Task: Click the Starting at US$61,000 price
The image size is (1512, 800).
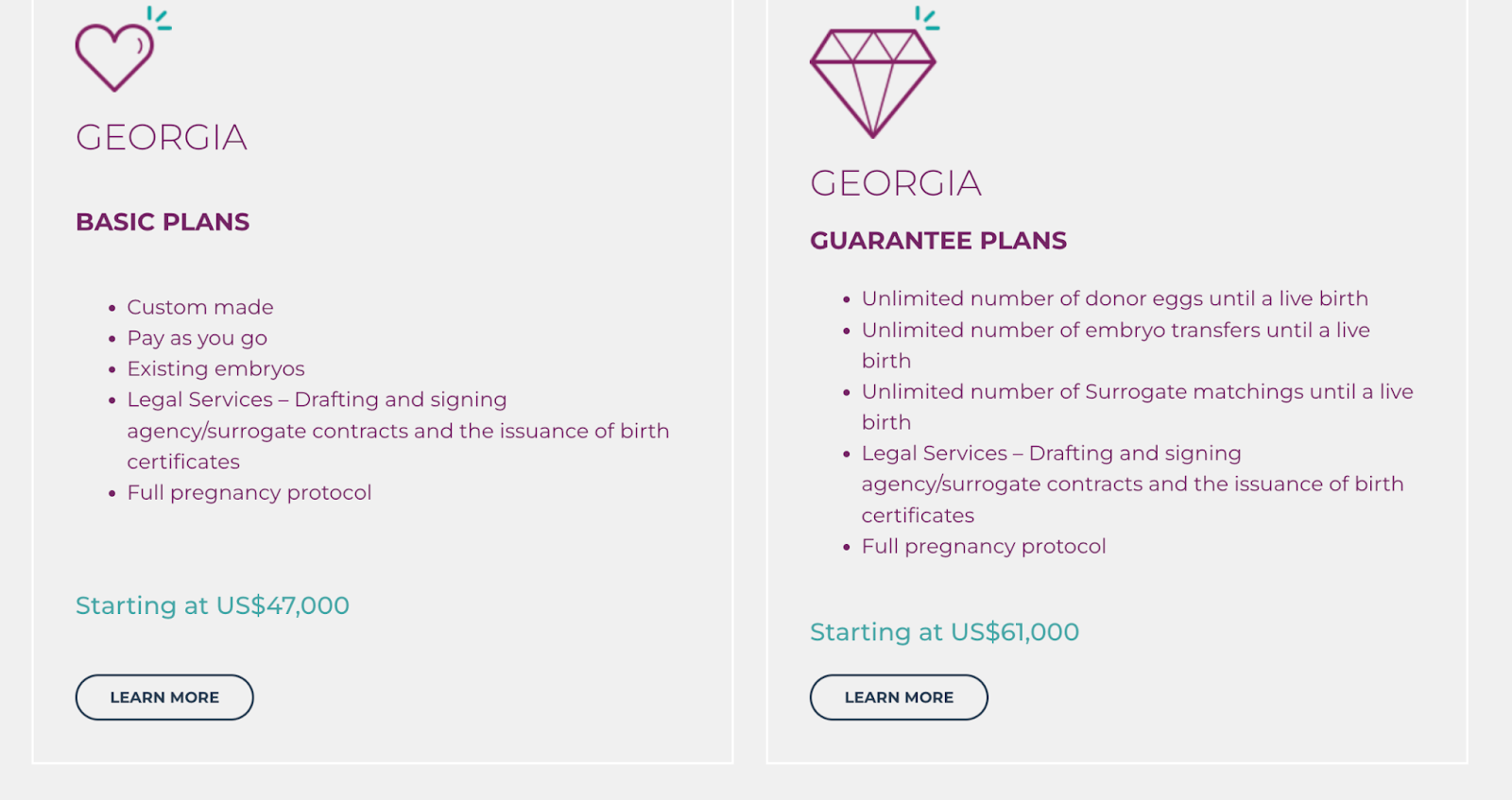Action: coord(944,632)
